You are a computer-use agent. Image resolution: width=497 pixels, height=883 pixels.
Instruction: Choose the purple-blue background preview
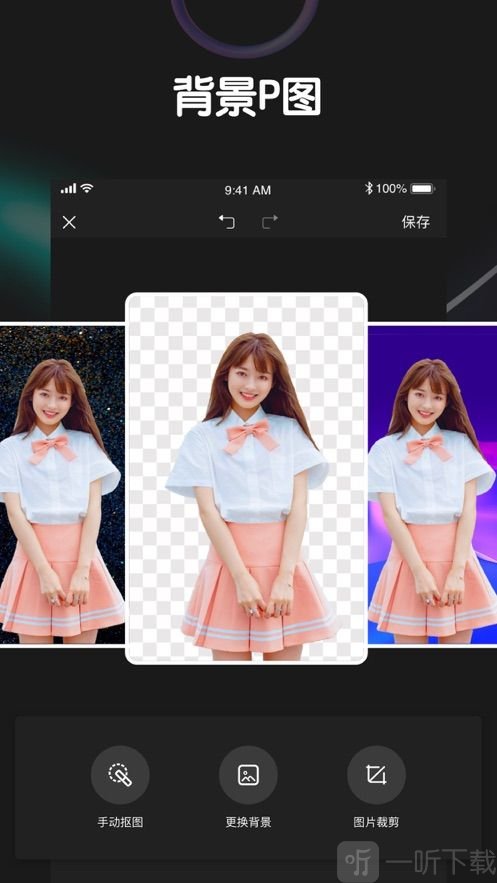click(x=432, y=485)
